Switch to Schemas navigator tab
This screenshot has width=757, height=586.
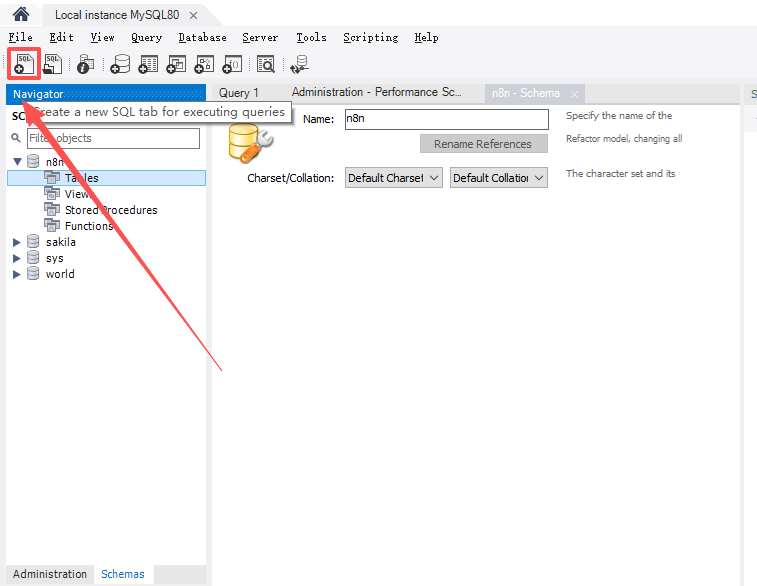(123, 574)
